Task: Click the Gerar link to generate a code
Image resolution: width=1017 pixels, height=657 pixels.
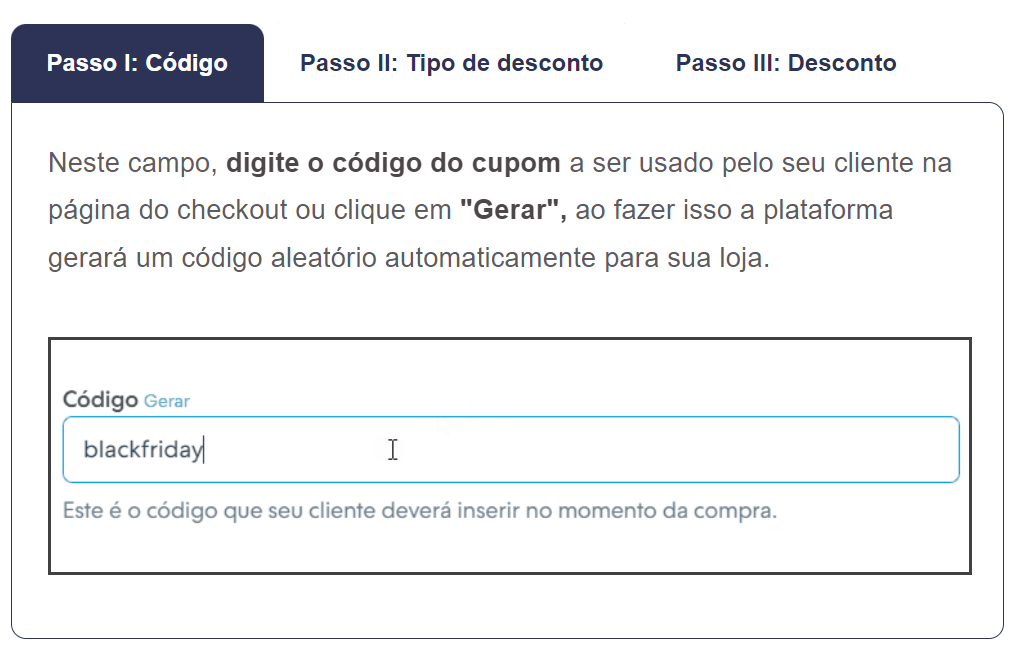Action: (x=168, y=400)
